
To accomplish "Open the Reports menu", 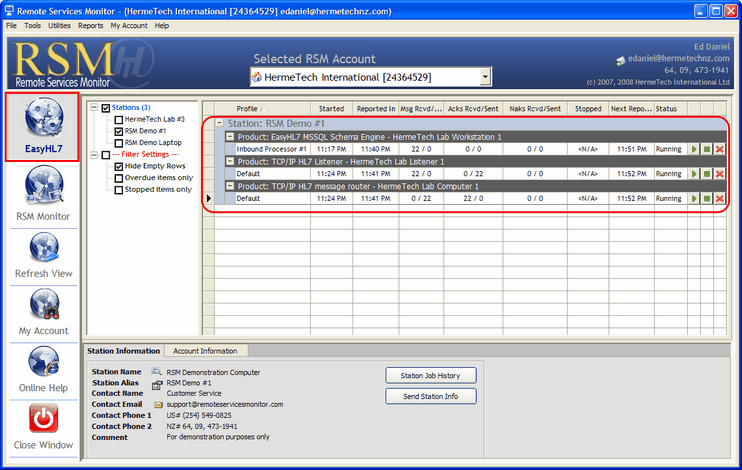I will 90,26.
